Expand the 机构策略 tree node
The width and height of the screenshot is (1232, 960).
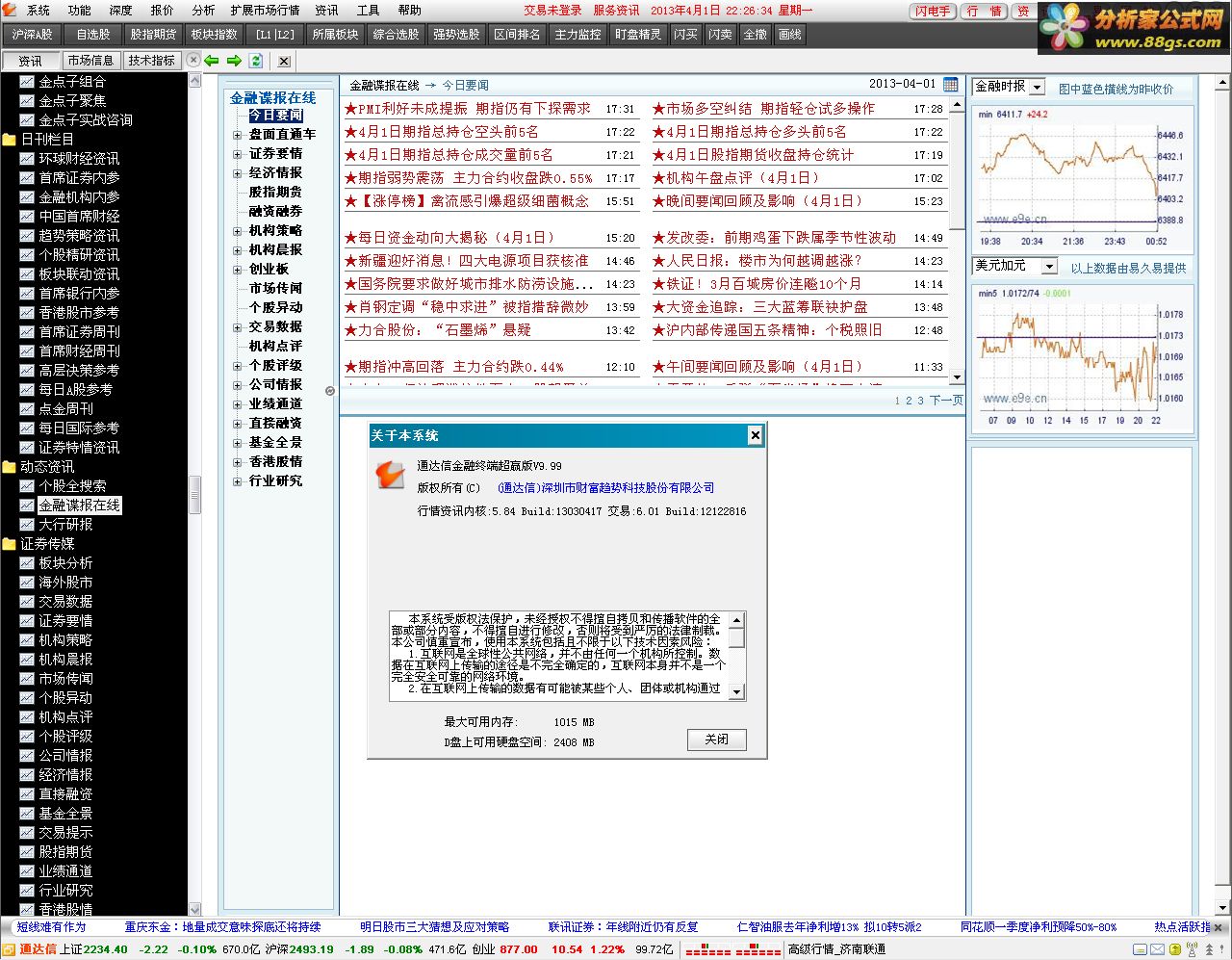(238, 231)
